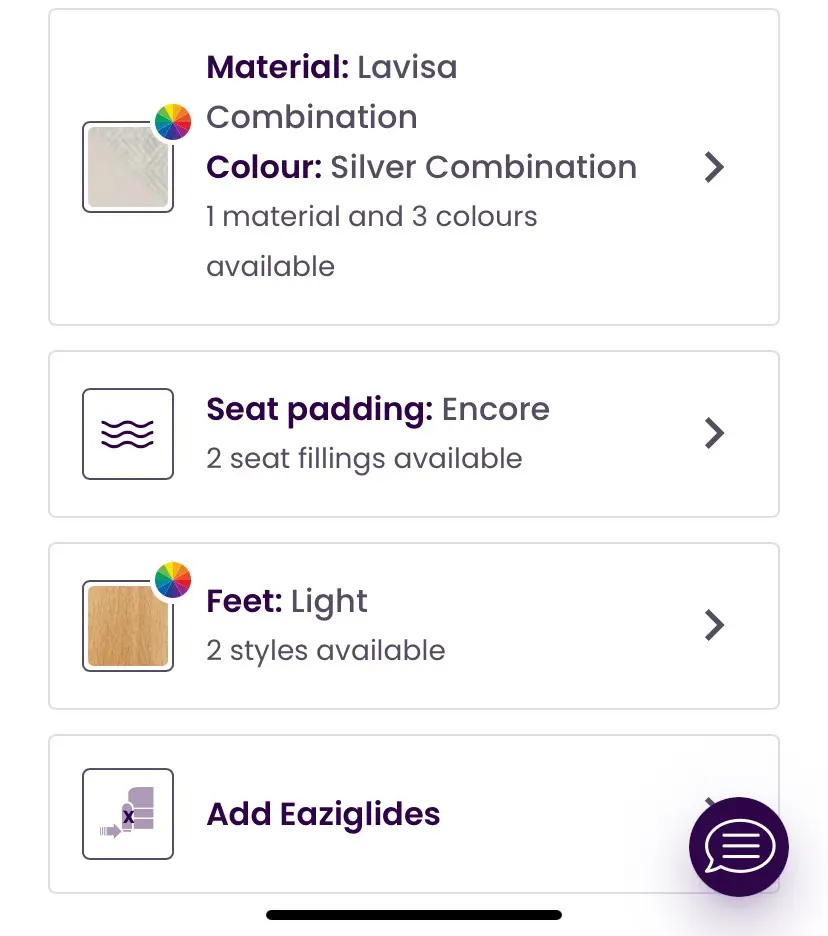Tap the '2 styles available' text
This screenshot has height=936, width=828.
(x=325, y=651)
